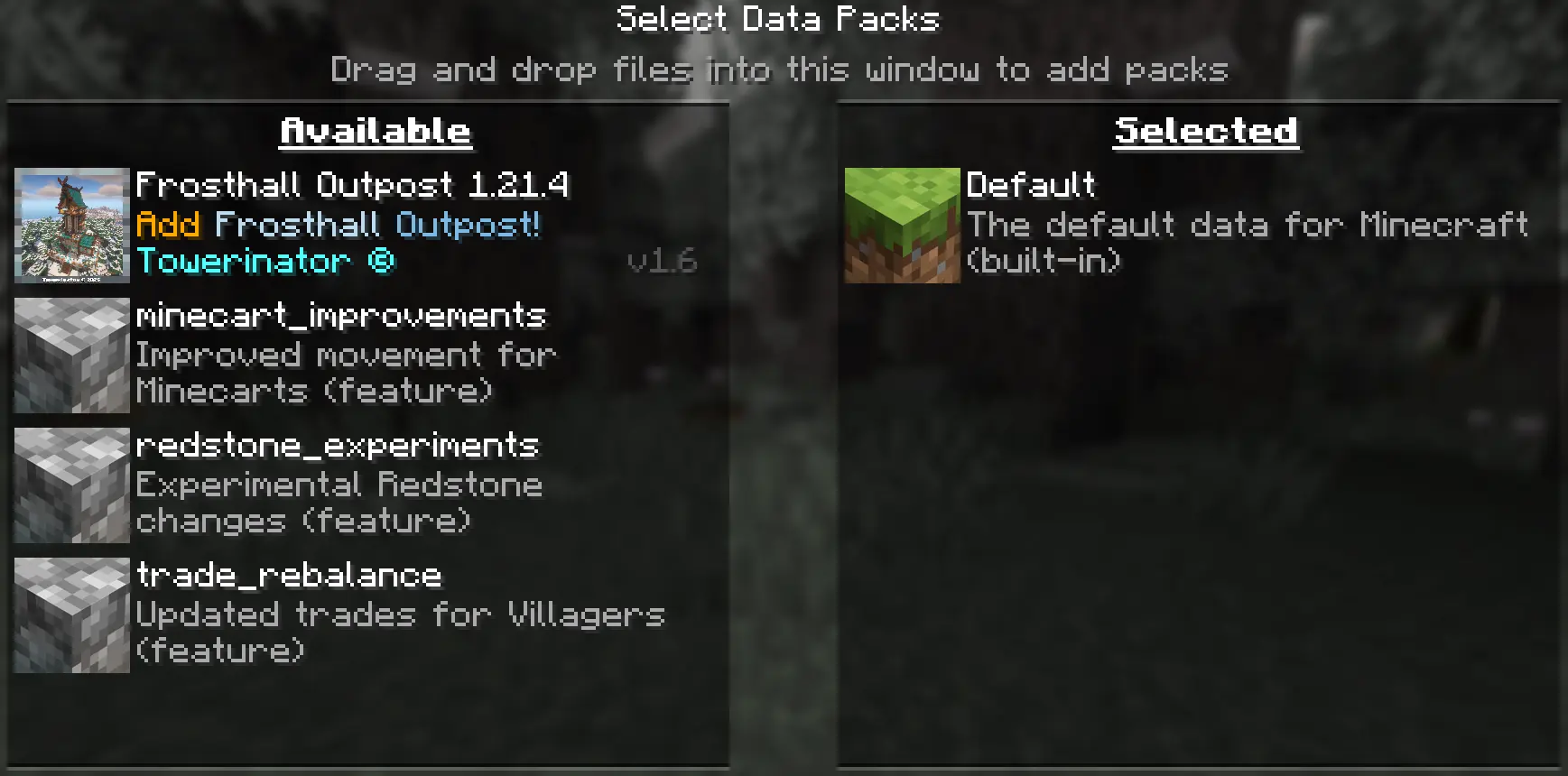Select the trade_rebalance pack name

point(289,575)
